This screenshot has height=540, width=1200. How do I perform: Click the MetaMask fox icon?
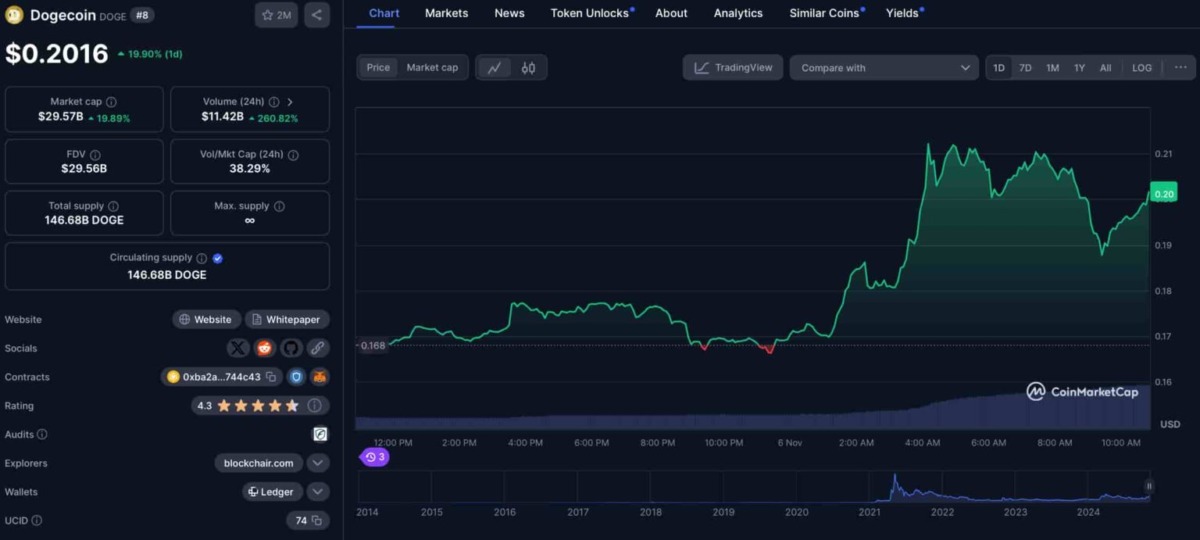coord(319,377)
